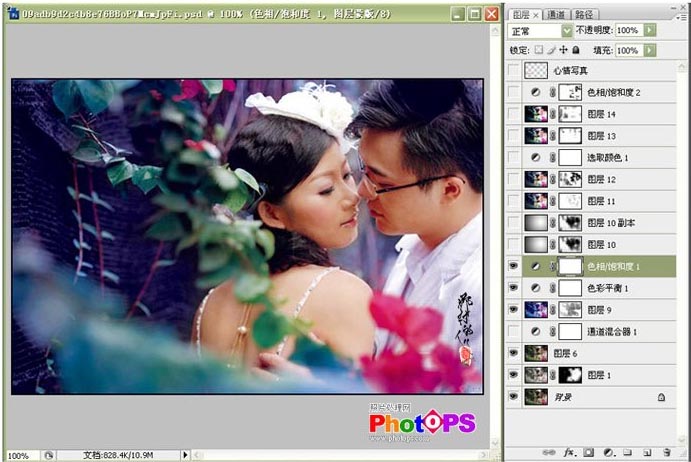Expand the 不透明度 opacity slider arrow
691x462 pixels.
click(x=651, y=31)
